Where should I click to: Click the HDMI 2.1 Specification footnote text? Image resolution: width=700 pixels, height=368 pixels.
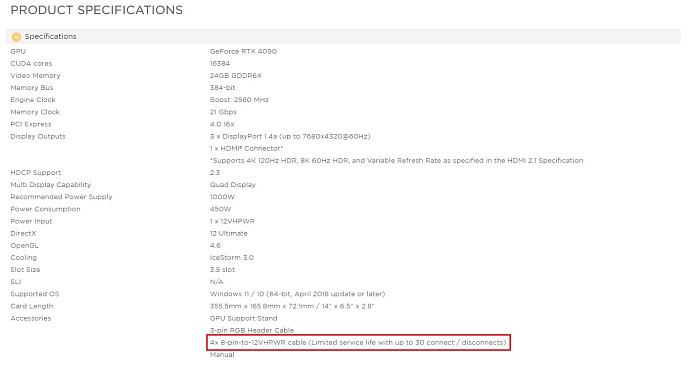point(396,160)
